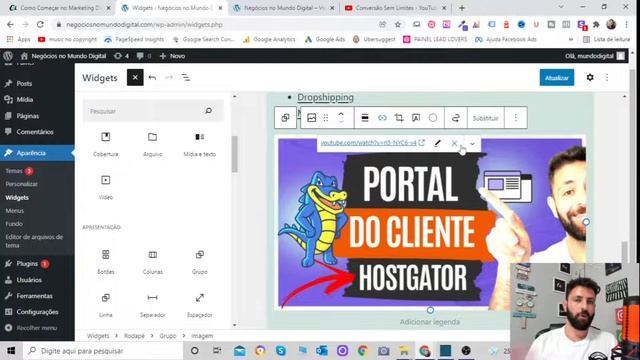This screenshot has height=360, width=640.
Task: Go to Menus submenu
Action: point(15,211)
